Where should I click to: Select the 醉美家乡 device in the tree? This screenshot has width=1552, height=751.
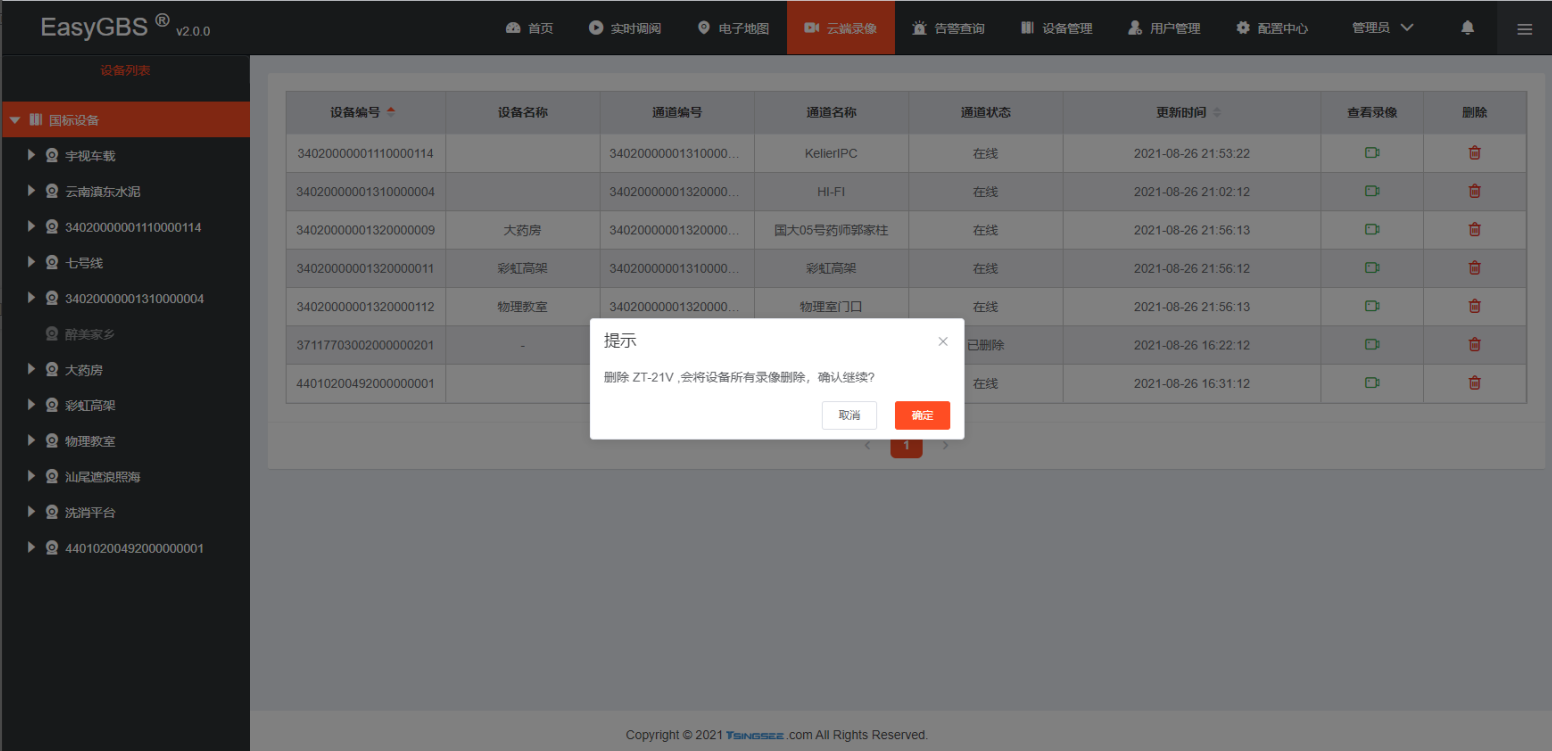tap(89, 334)
